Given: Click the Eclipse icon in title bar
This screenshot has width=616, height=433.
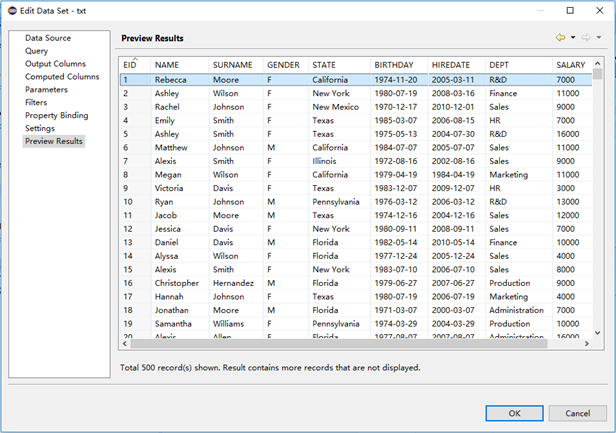Looking at the screenshot, I should (x=11, y=10).
